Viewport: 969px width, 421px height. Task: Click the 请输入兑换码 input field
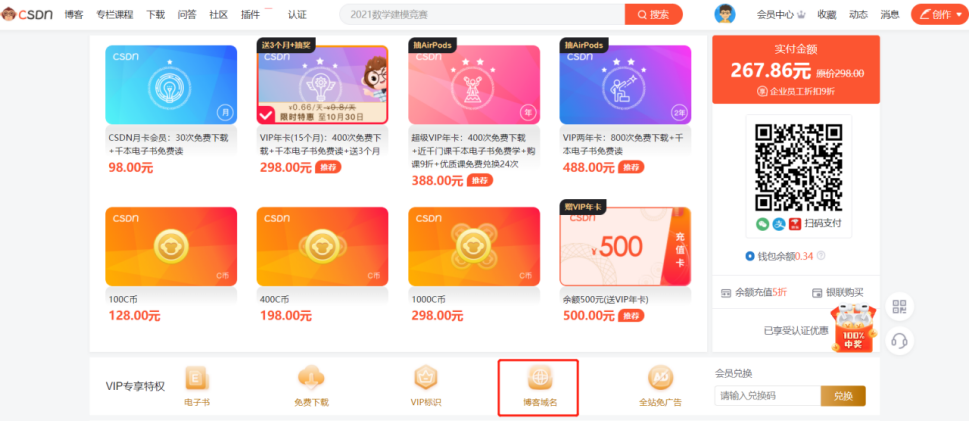[x=767, y=396]
